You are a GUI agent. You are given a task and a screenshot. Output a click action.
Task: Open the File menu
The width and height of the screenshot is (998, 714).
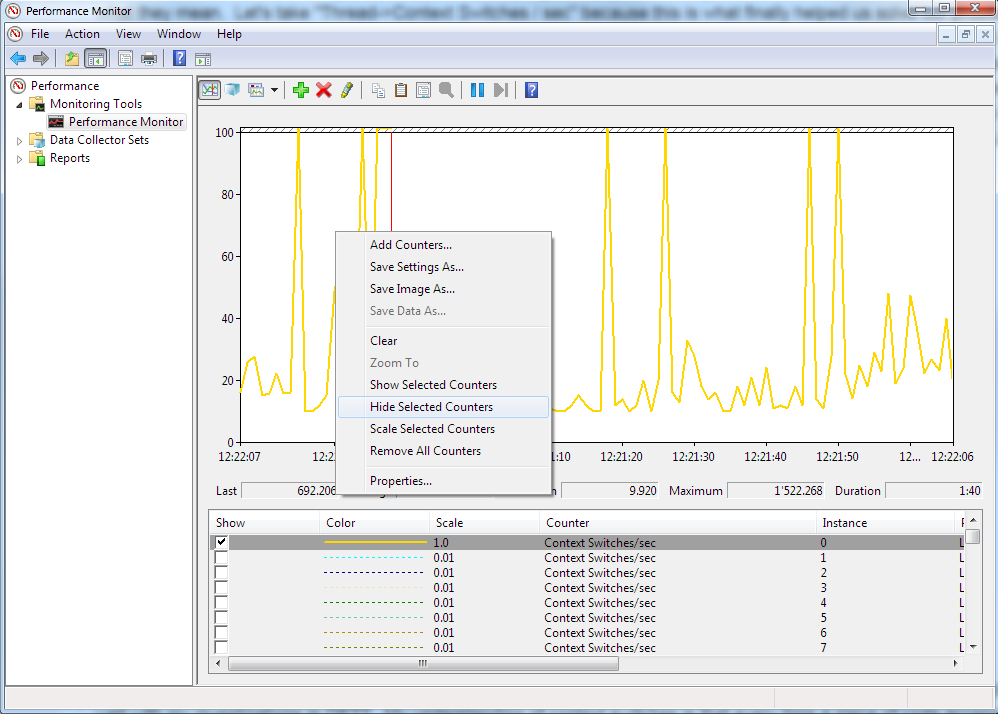coord(39,34)
